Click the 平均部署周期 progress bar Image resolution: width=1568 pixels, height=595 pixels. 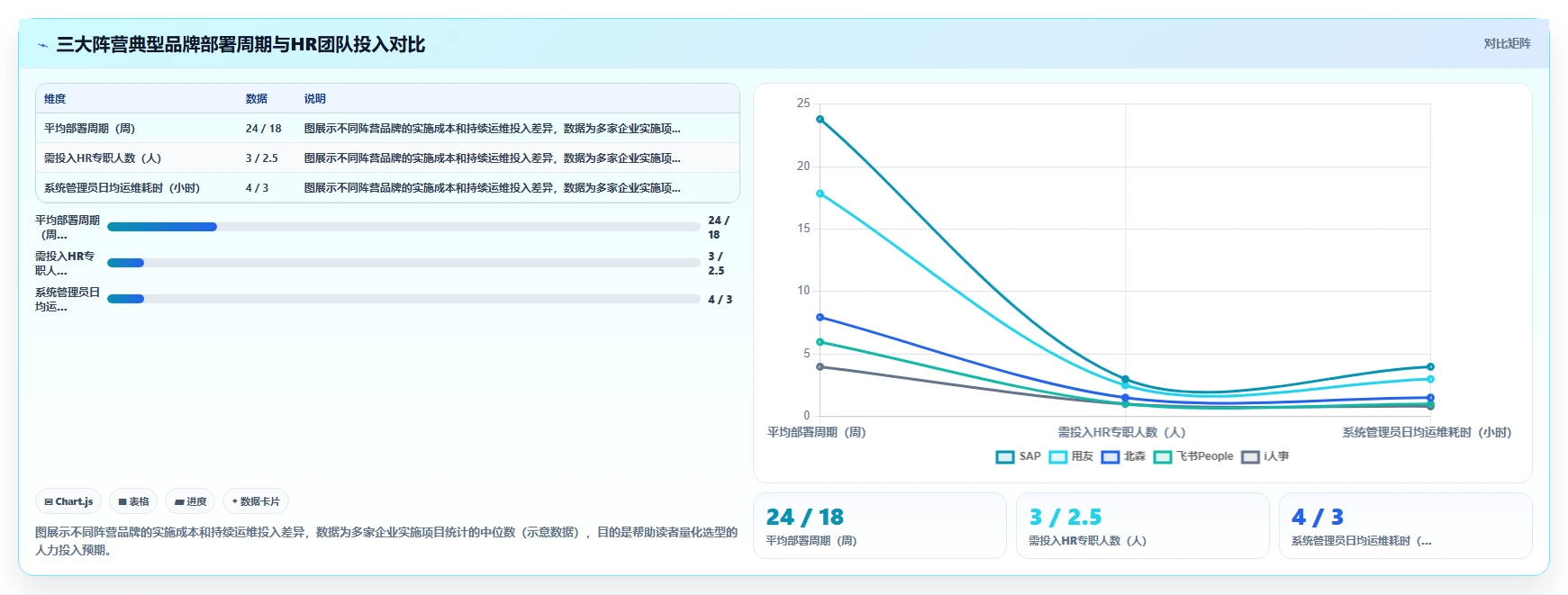pos(403,227)
